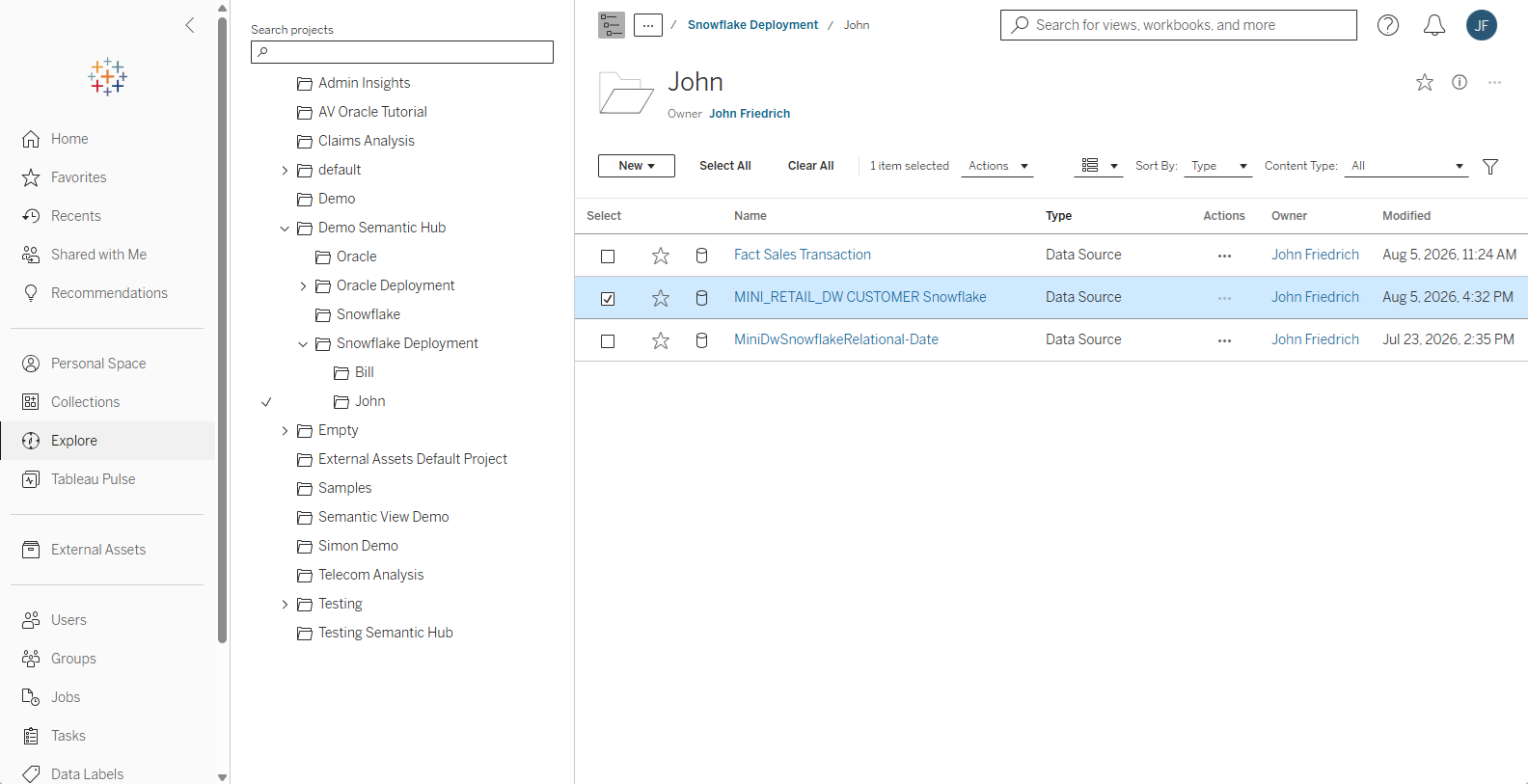Open the Actions dropdown
This screenshot has height=784, width=1528.
click(997, 166)
